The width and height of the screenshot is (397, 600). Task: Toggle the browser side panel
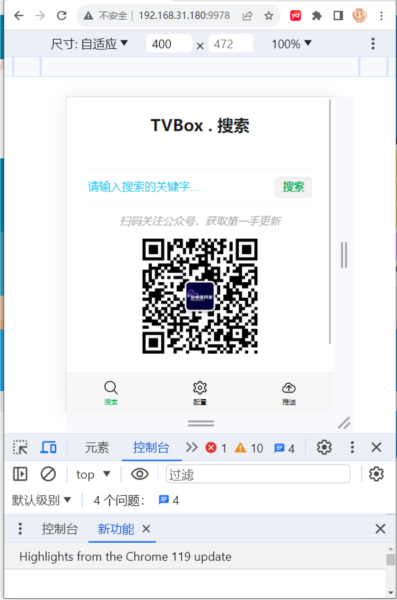[338, 16]
